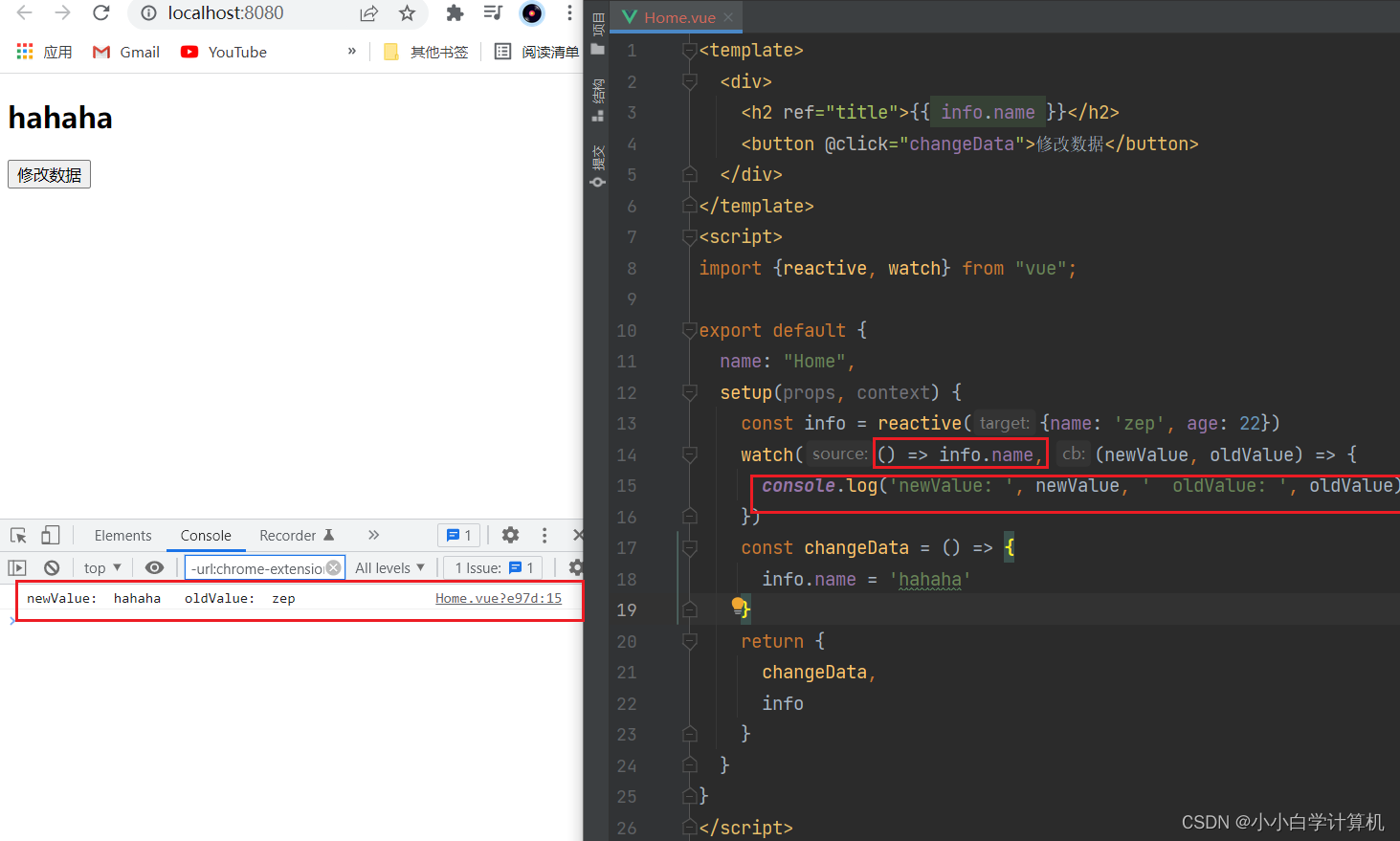Open the Project tool window in IDE sidebar
The width and height of the screenshot is (1400, 841).
point(597,33)
